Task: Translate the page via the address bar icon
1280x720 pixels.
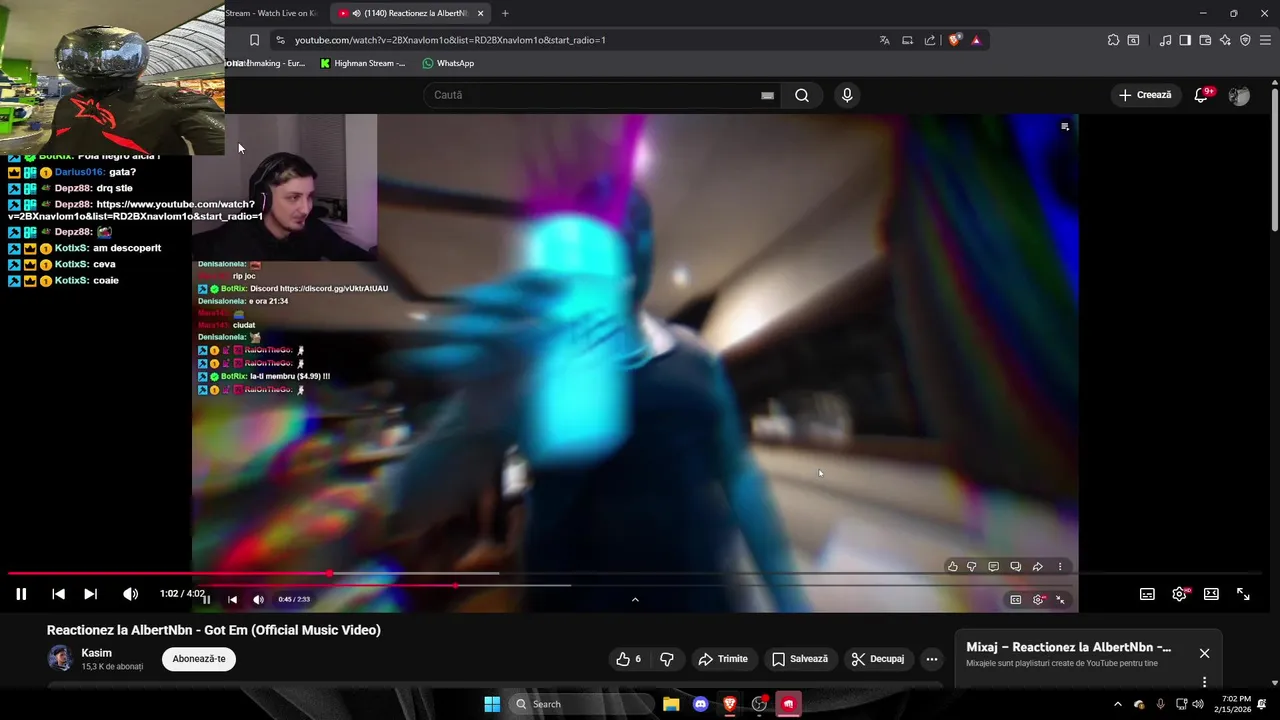Action: (884, 40)
